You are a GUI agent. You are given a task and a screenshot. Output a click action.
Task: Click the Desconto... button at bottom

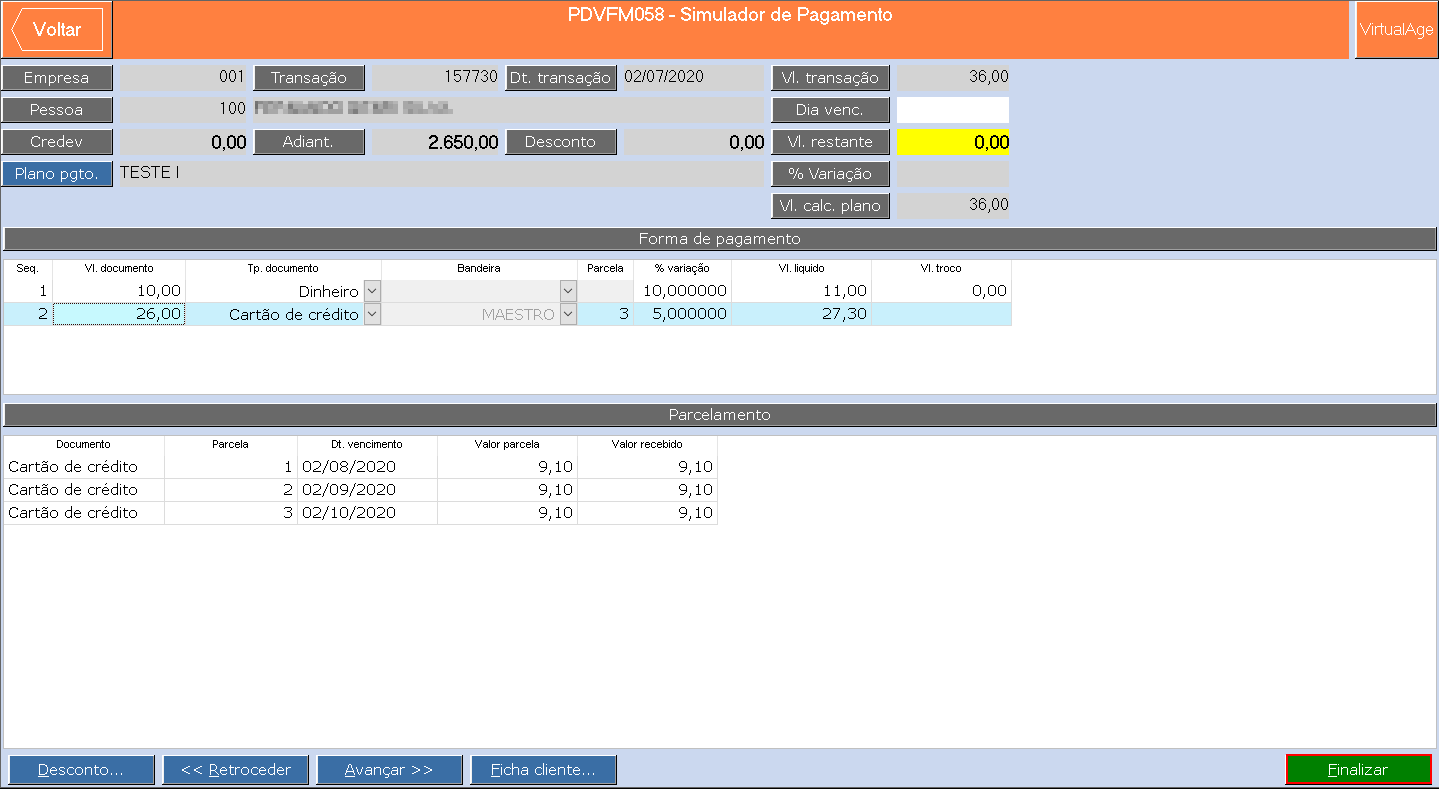[x=81, y=770]
